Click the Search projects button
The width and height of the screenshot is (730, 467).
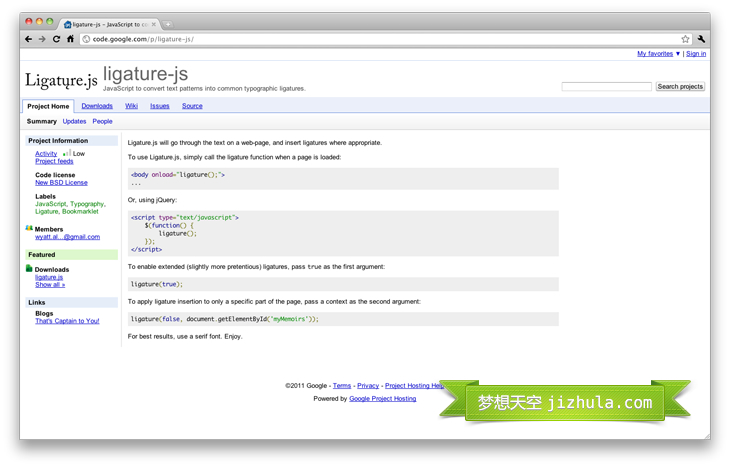[680, 87]
